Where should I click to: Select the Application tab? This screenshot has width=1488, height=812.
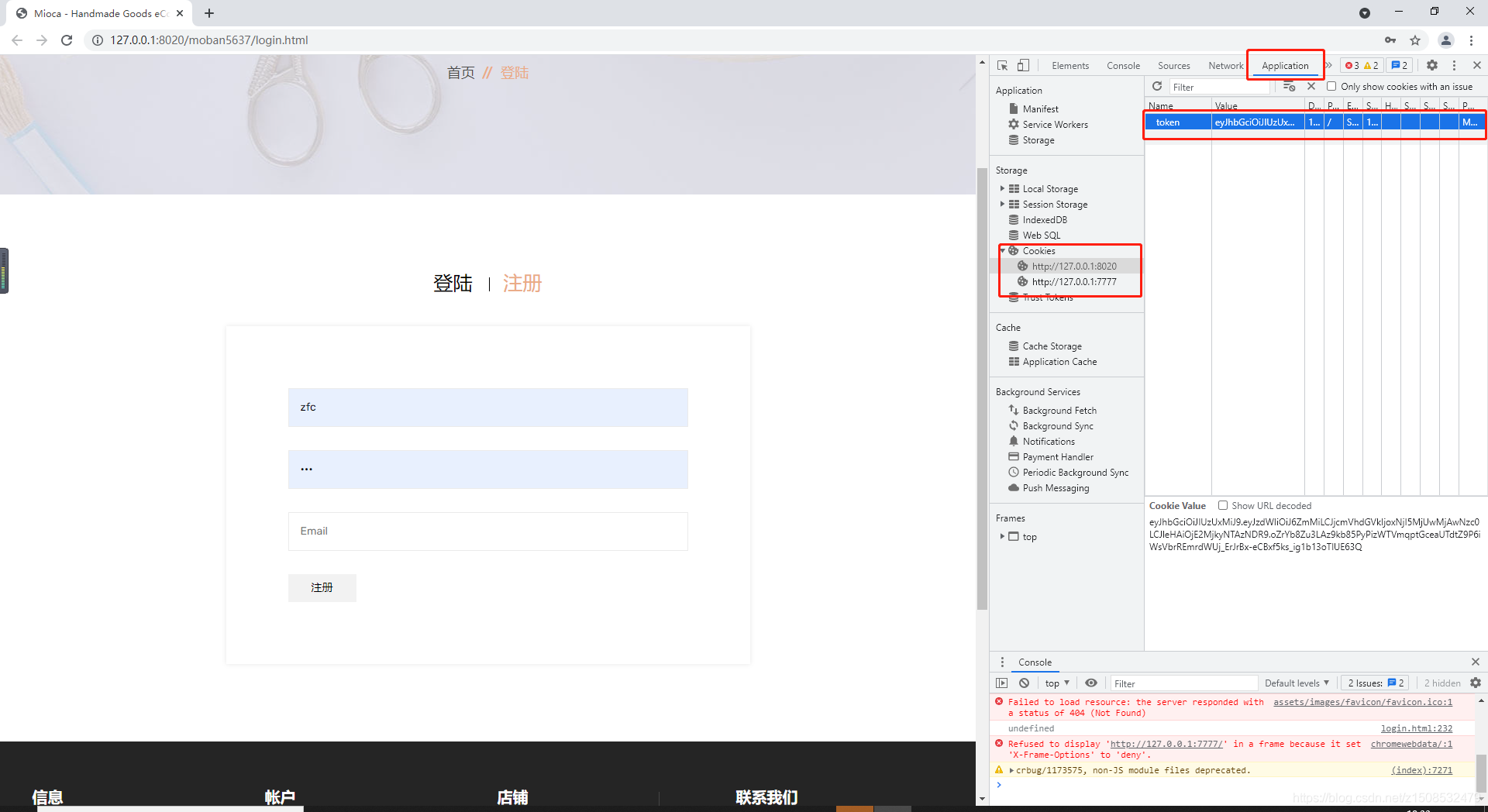1285,66
